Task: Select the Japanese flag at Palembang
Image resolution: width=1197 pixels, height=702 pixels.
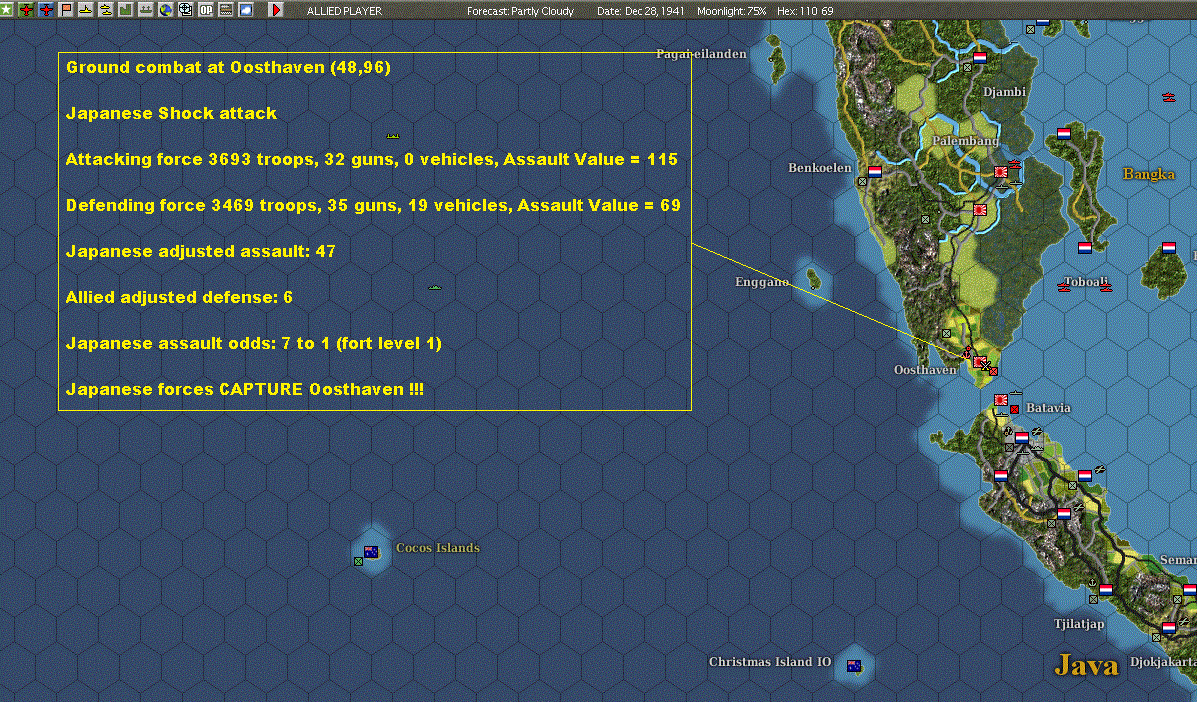Action: 1001,172
